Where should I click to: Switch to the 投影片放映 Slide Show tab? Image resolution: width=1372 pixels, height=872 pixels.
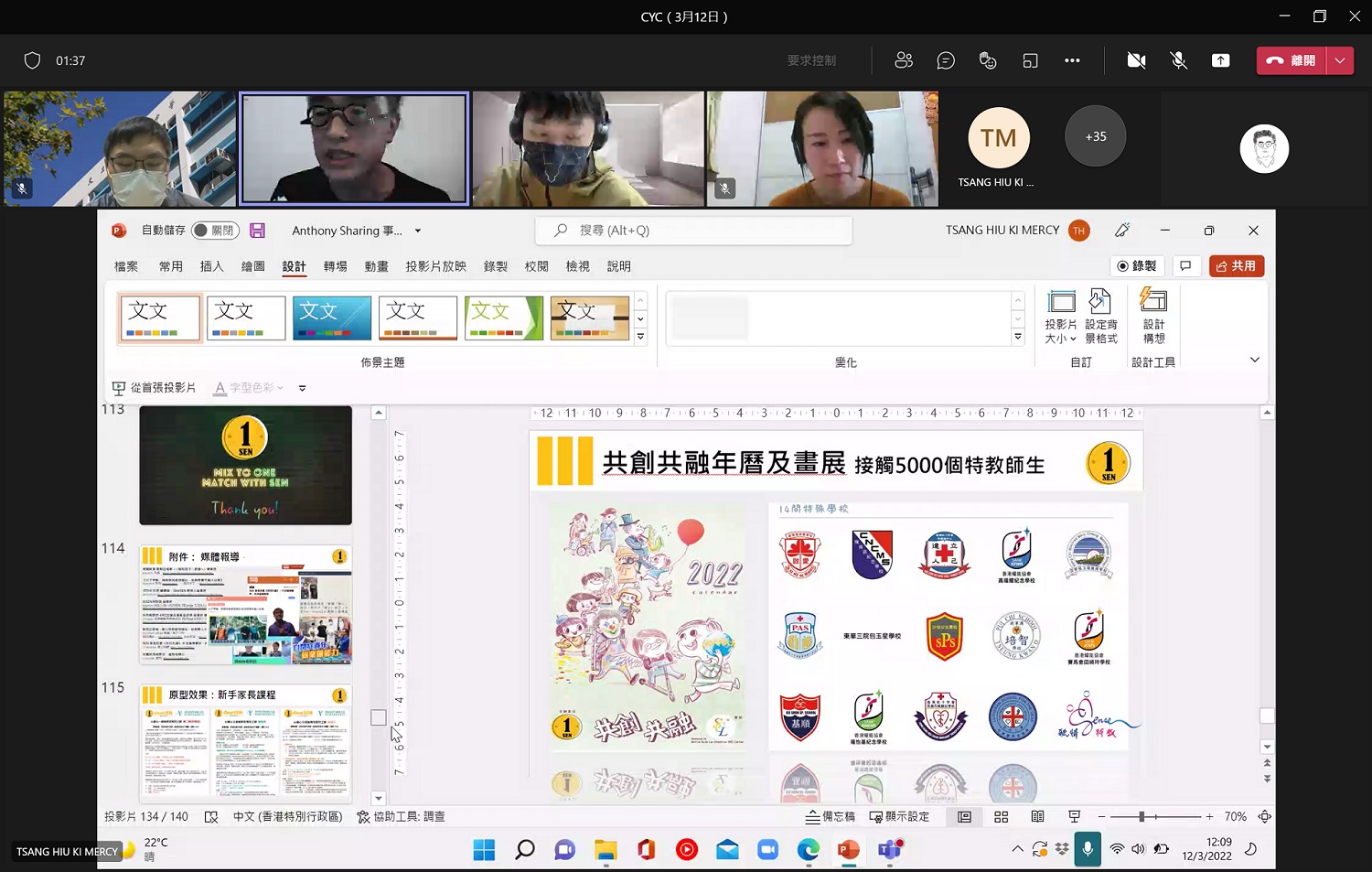coord(436,266)
